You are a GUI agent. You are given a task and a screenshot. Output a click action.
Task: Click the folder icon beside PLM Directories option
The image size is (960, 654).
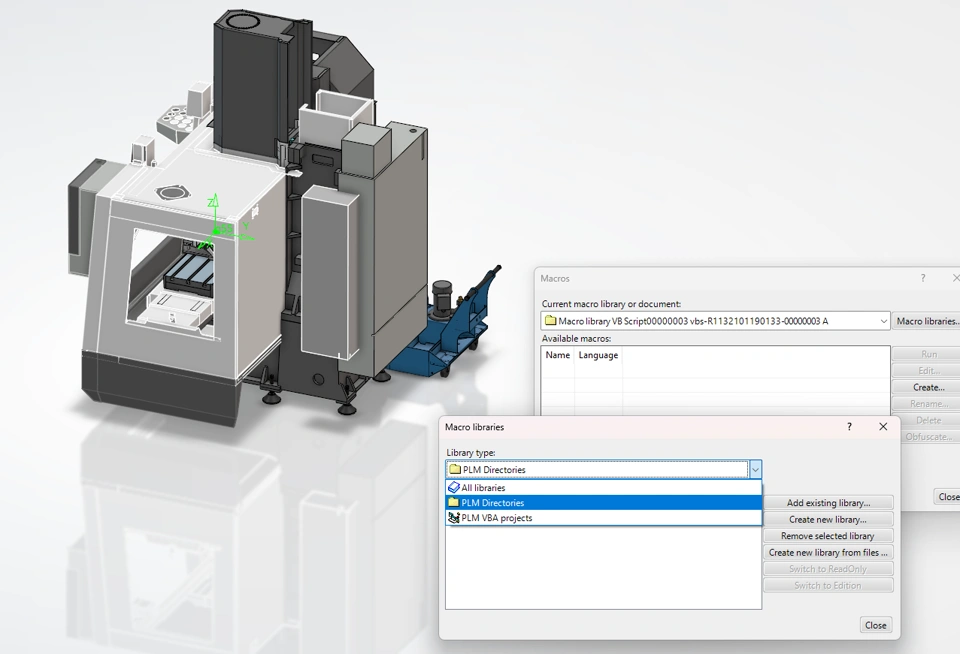coord(454,503)
